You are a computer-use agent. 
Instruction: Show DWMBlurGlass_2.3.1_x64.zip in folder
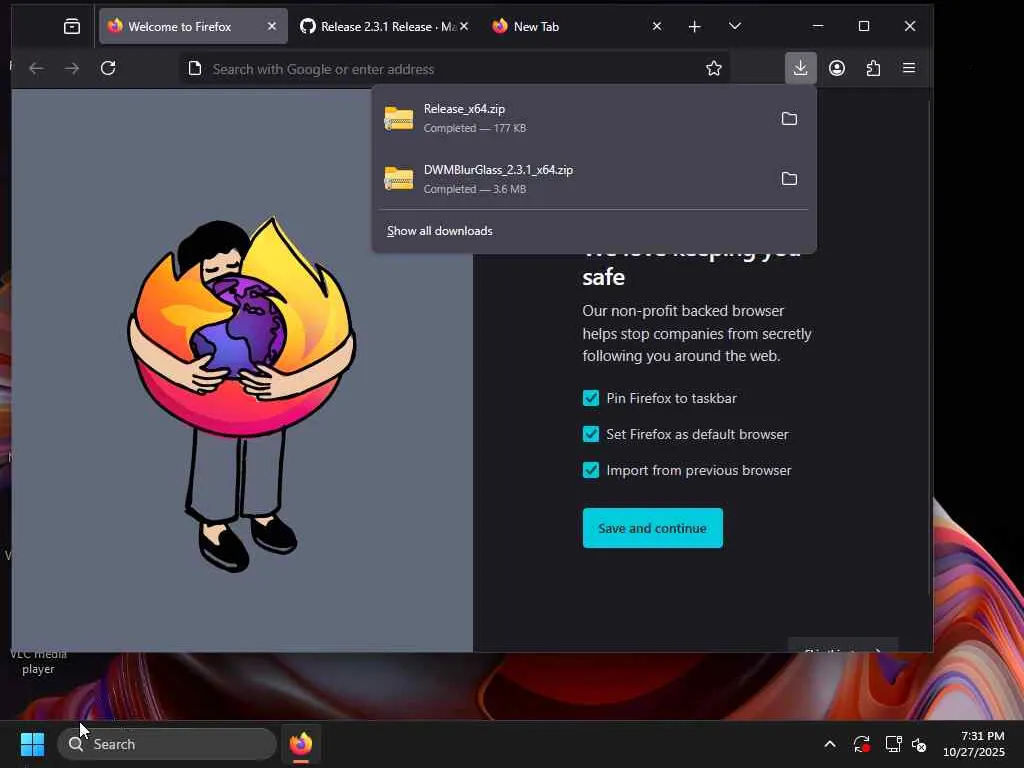(x=789, y=178)
